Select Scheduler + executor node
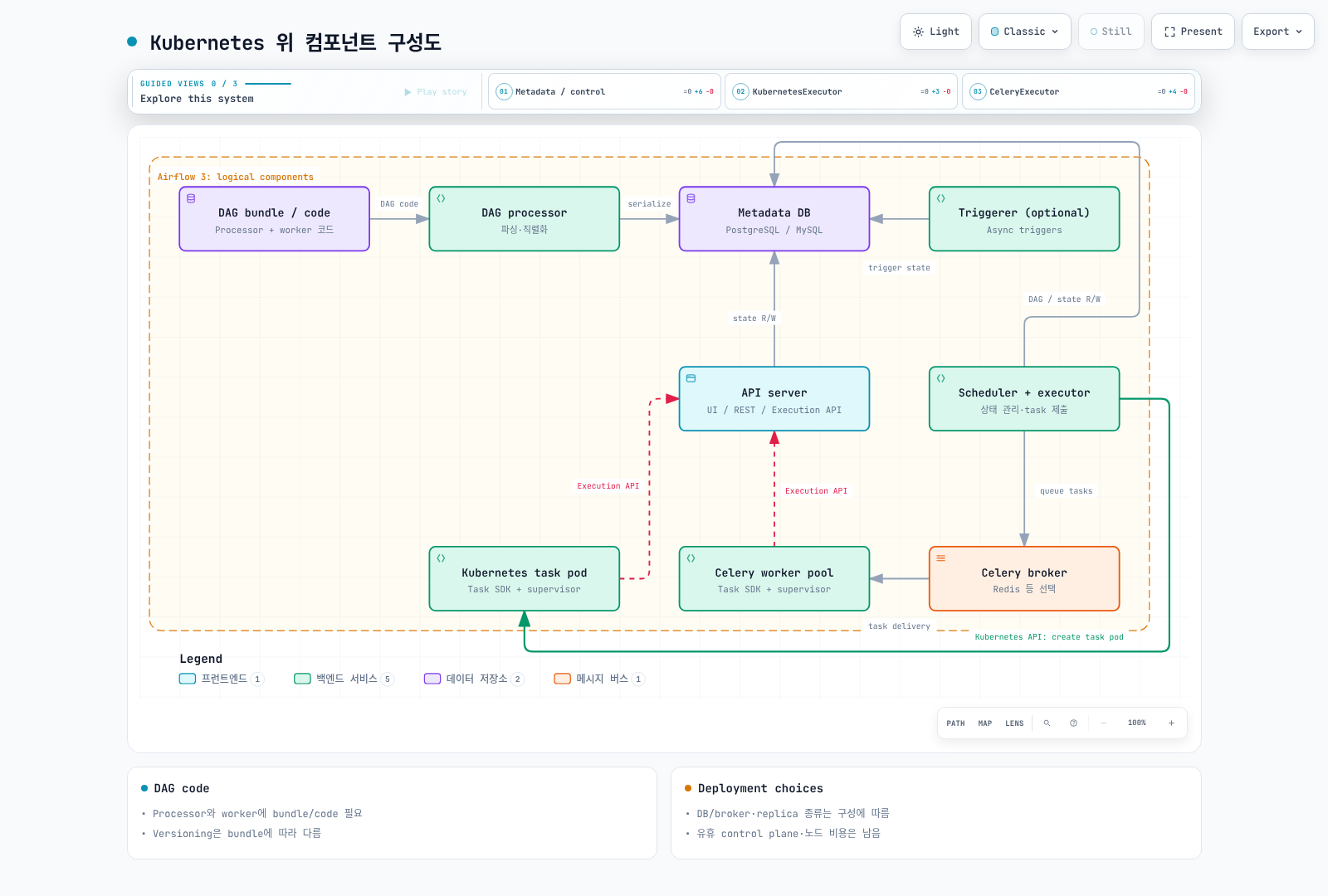This screenshot has height=896, width=1328. coord(1024,399)
